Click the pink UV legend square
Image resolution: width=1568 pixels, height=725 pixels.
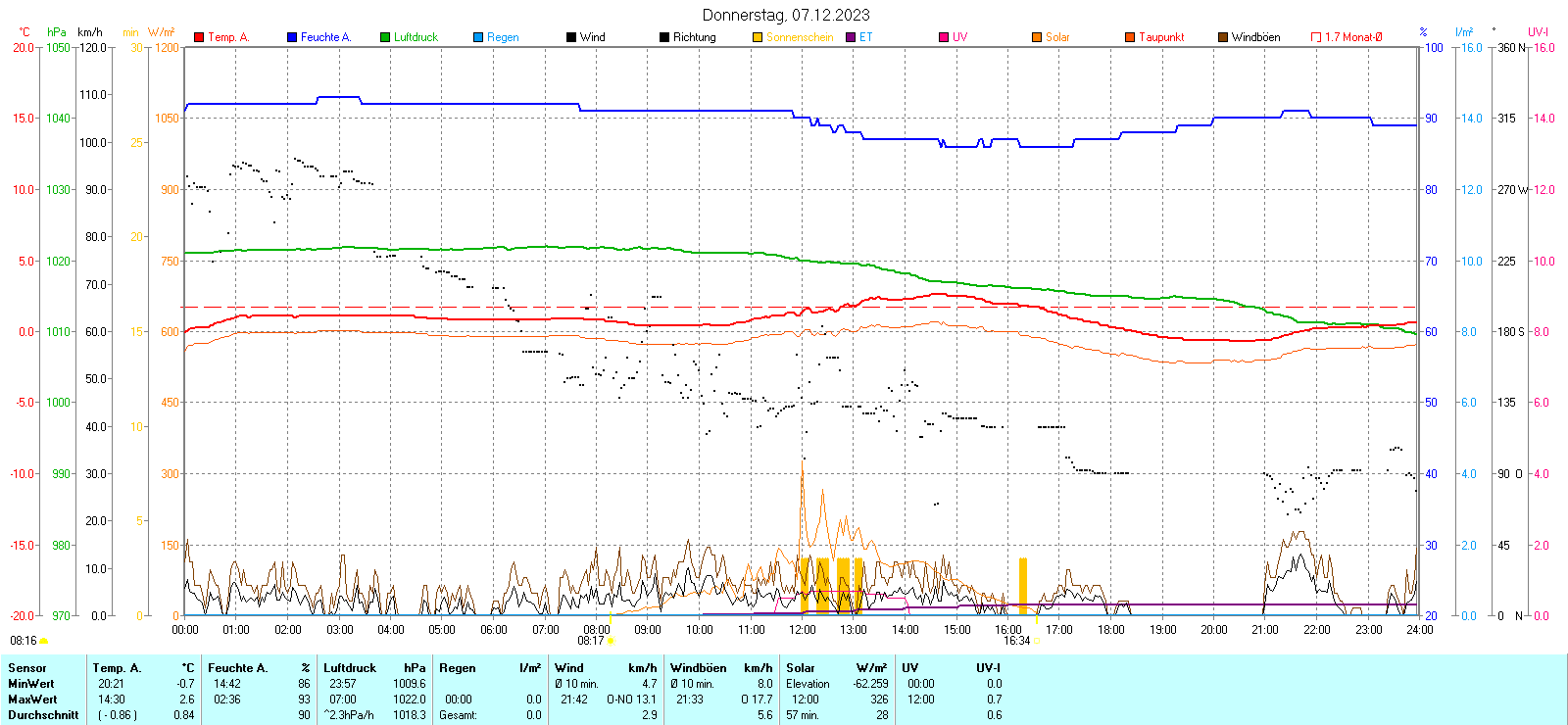[944, 37]
